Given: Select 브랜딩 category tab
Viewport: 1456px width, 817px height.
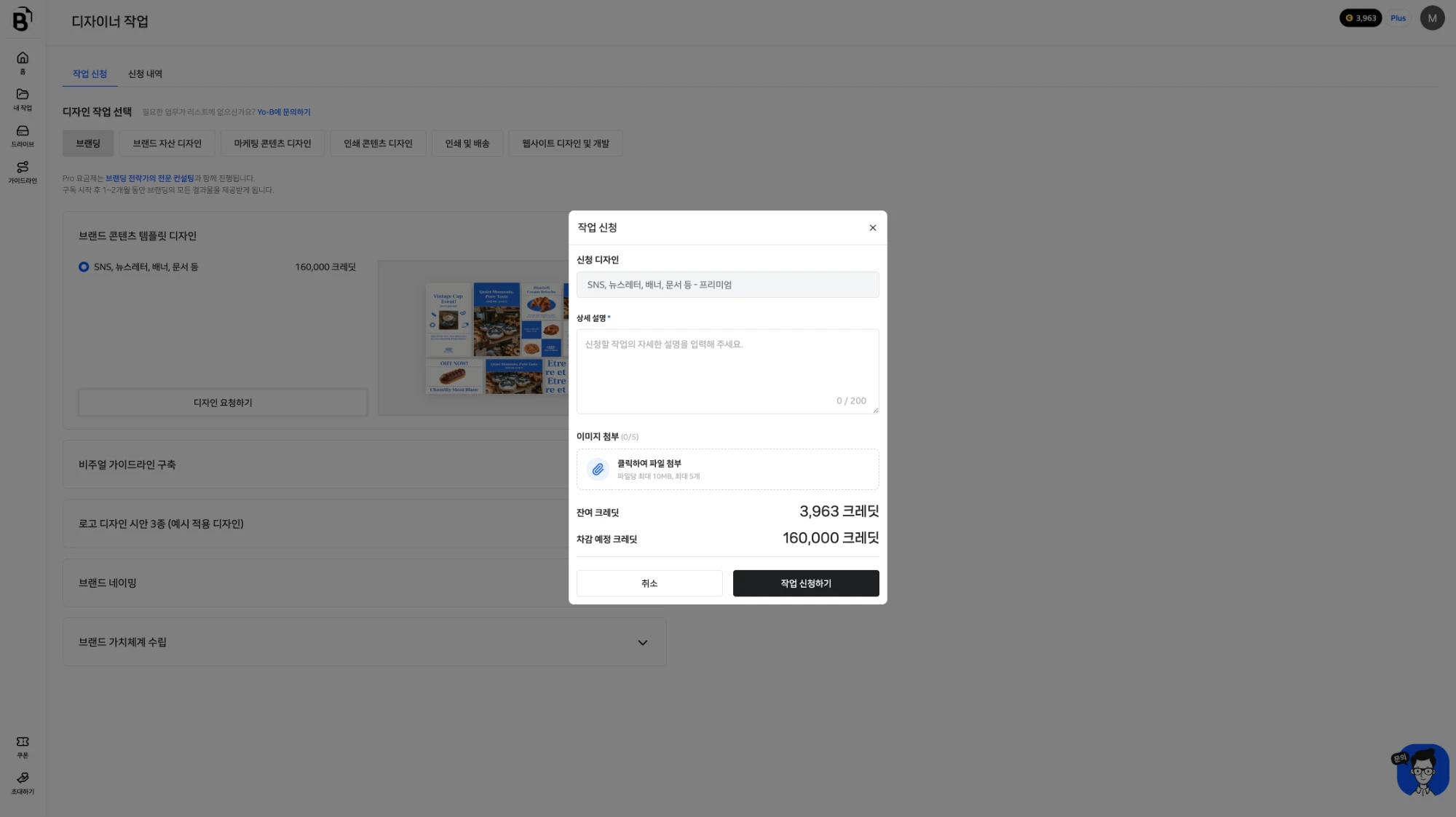Looking at the screenshot, I should [x=88, y=143].
